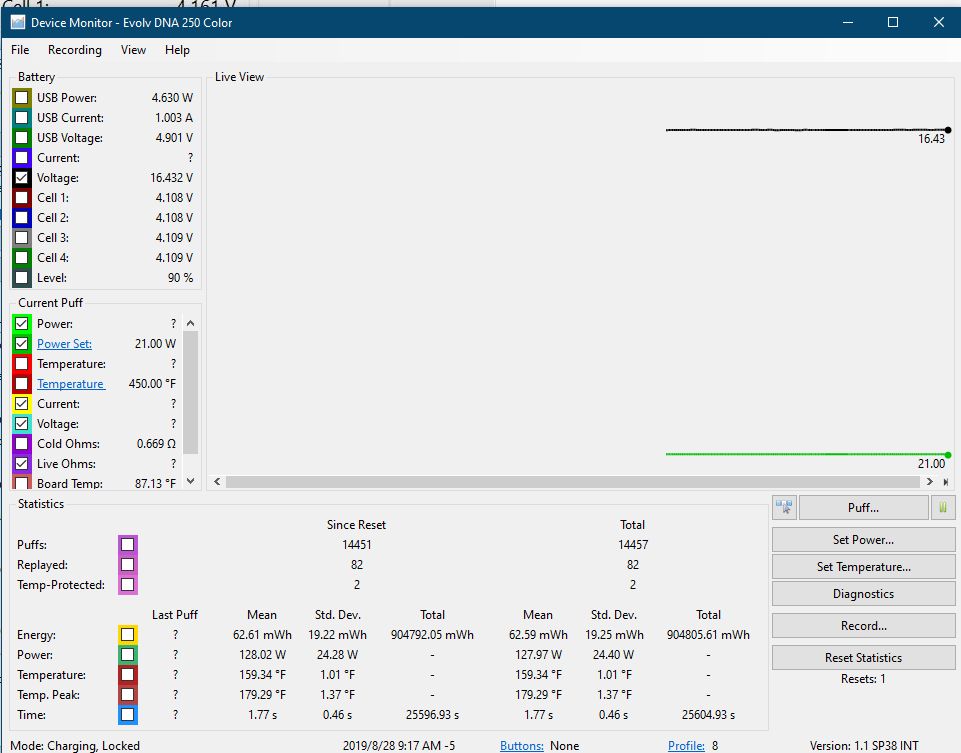Enable the Cold Ohms graph checkbox
This screenshot has height=753, width=961.
22,444
